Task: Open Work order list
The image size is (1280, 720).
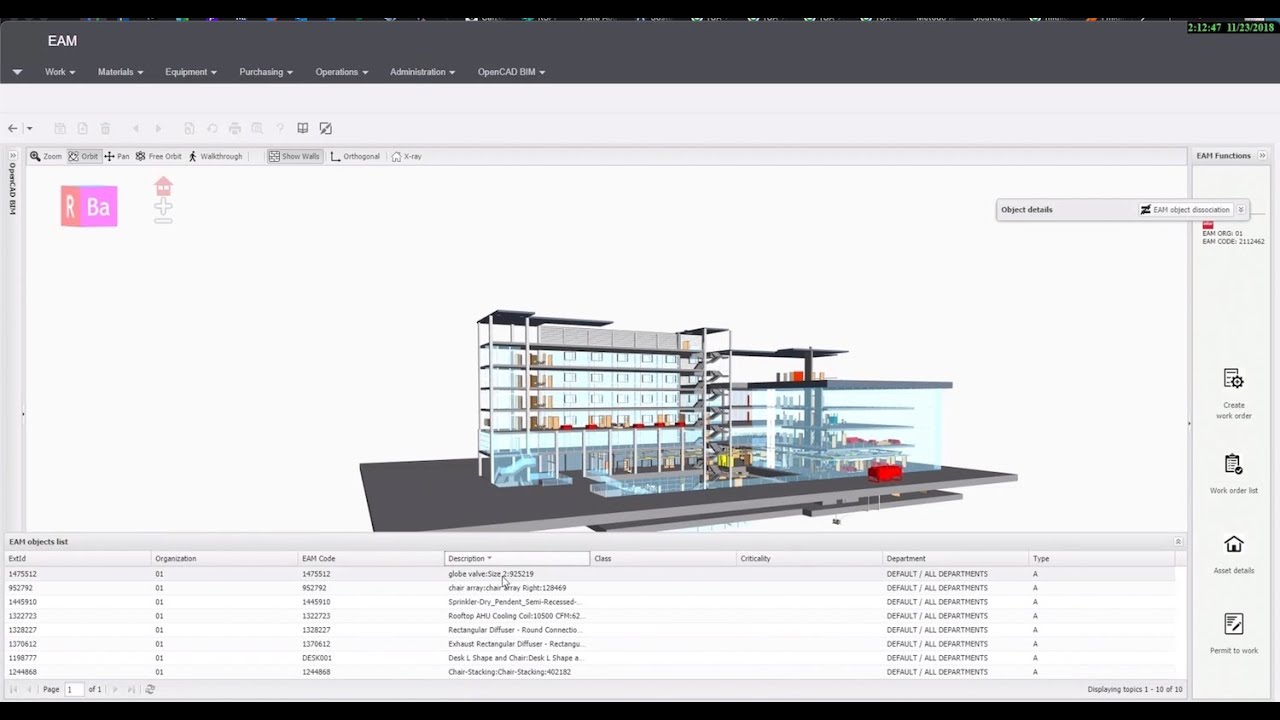Action: (x=1234, y=474)
